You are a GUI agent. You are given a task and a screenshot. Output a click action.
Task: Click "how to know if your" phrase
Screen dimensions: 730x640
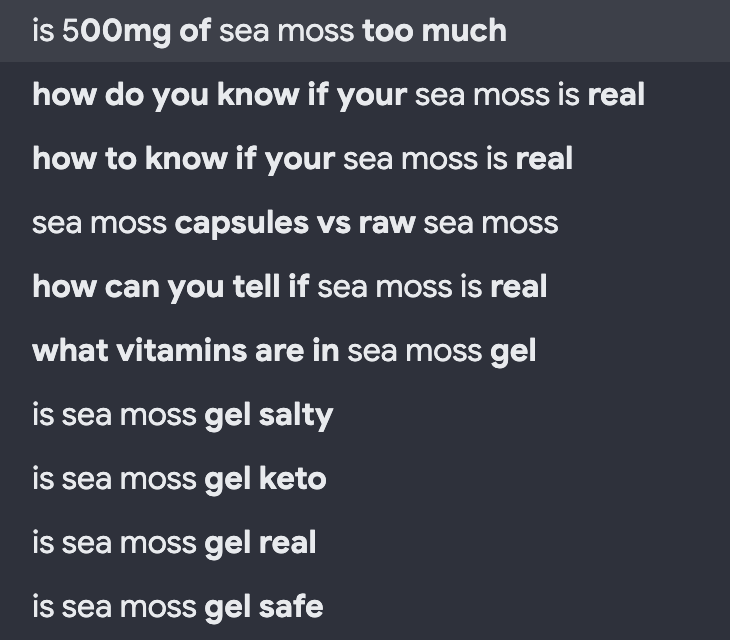point(184,160)
